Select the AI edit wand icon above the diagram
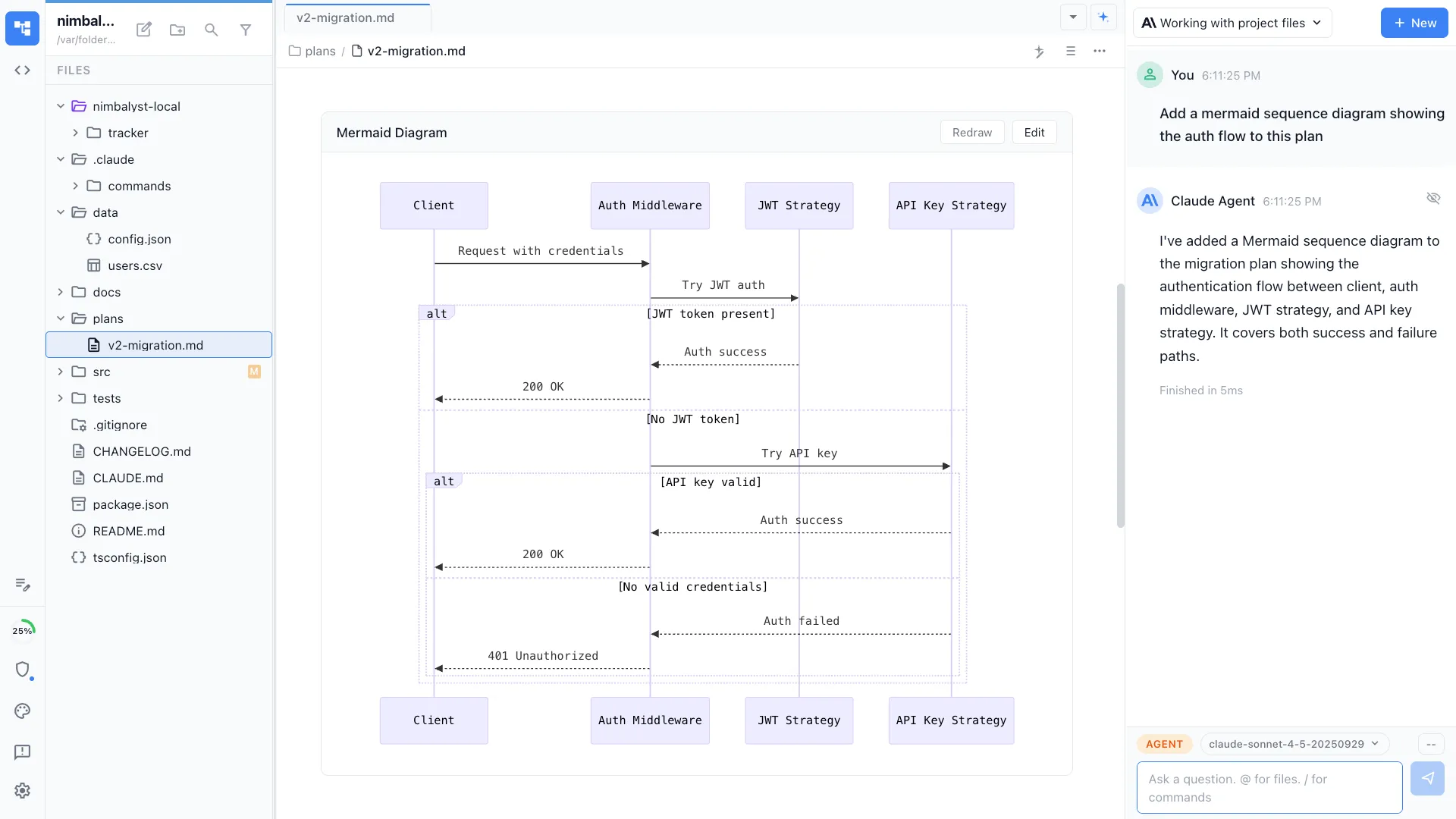The image size is (1456, 819). (x=1040, y=52)
